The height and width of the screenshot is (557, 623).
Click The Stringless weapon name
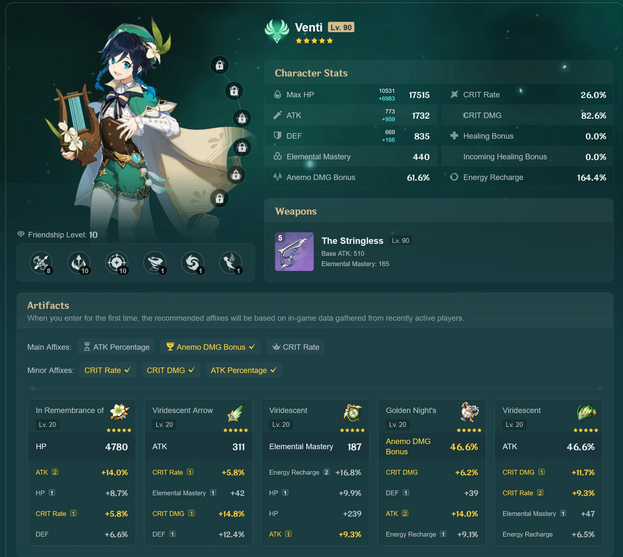click(x=352, y=241)
